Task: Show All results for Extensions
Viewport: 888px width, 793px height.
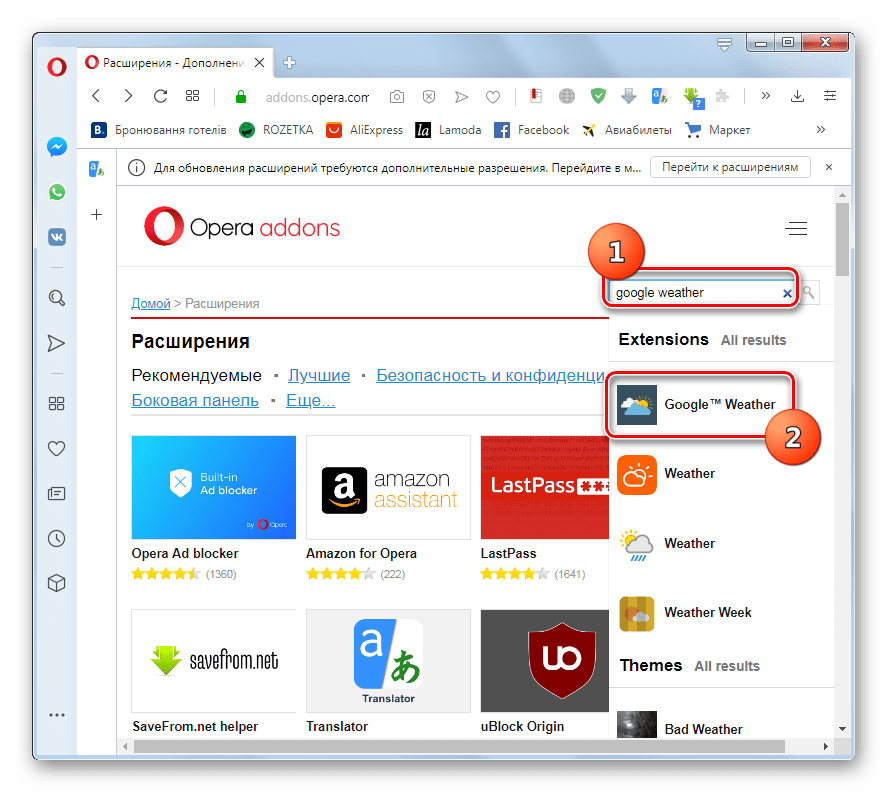Action: [x=753, y=340]
